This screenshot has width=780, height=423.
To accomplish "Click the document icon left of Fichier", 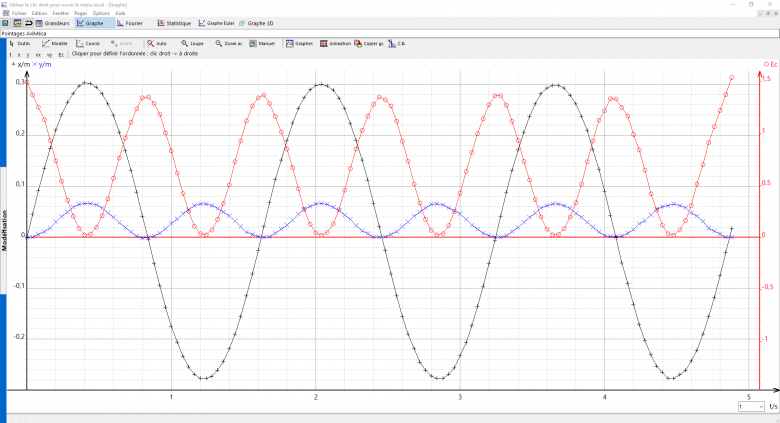I will click(5, 13).
